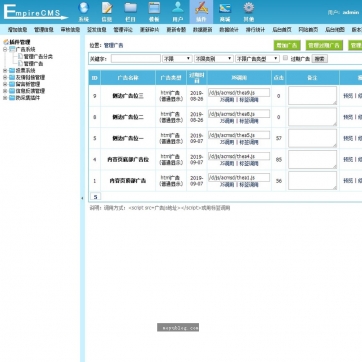
Task: Click the green 管理过期广告 button
Action: [324, 45]
